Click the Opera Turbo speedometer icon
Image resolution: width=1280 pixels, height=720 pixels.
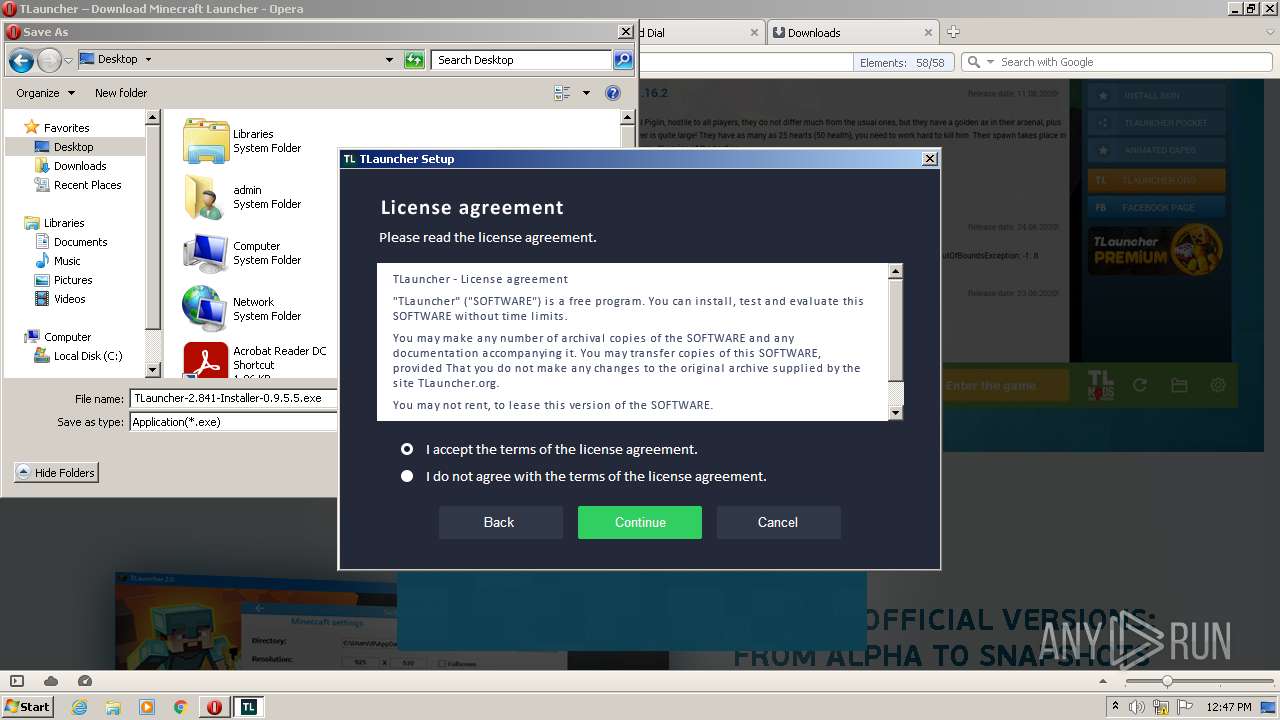coord(85,681)
